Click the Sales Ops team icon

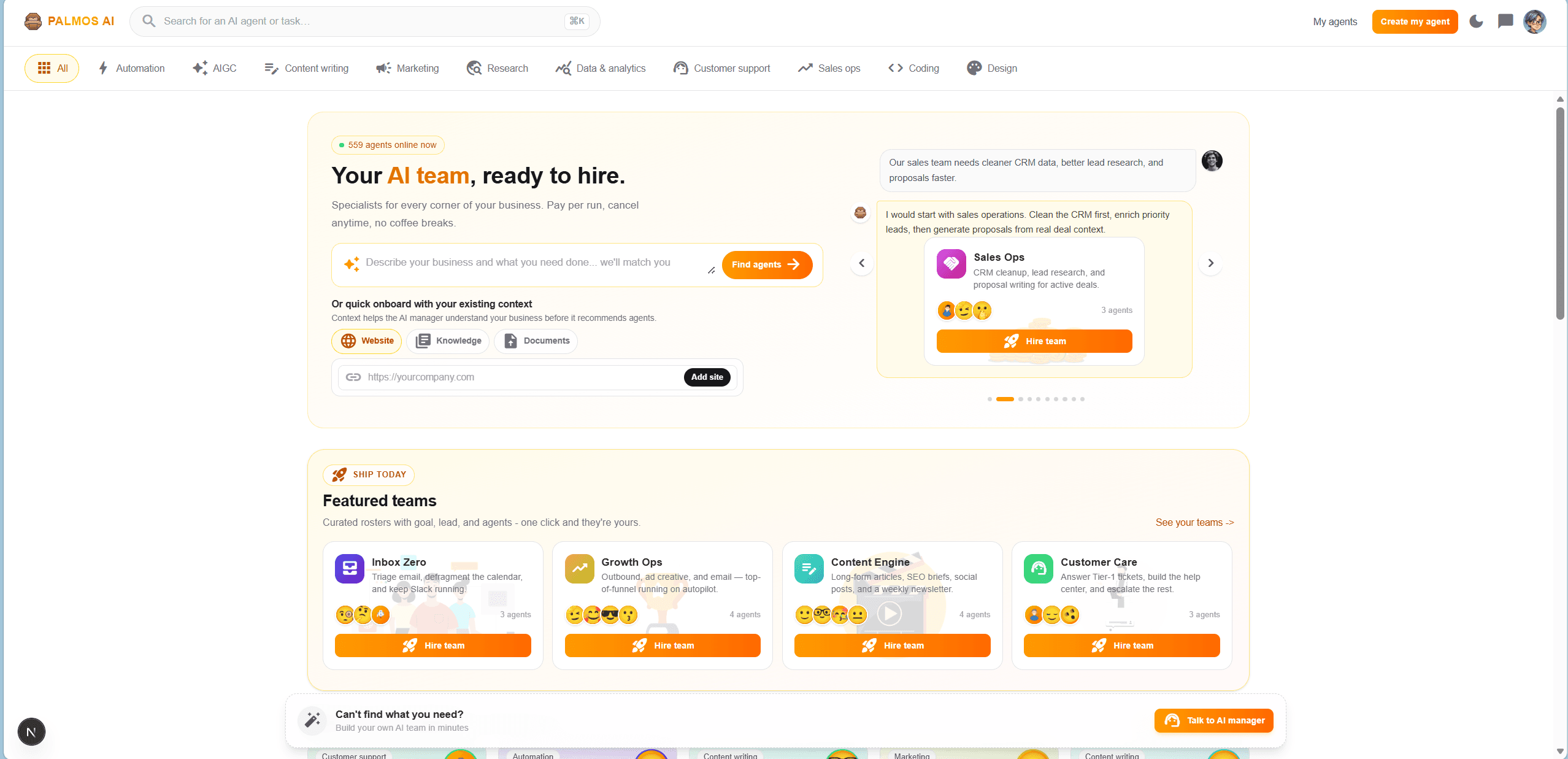pyautogui.click(x=951, y=264)
